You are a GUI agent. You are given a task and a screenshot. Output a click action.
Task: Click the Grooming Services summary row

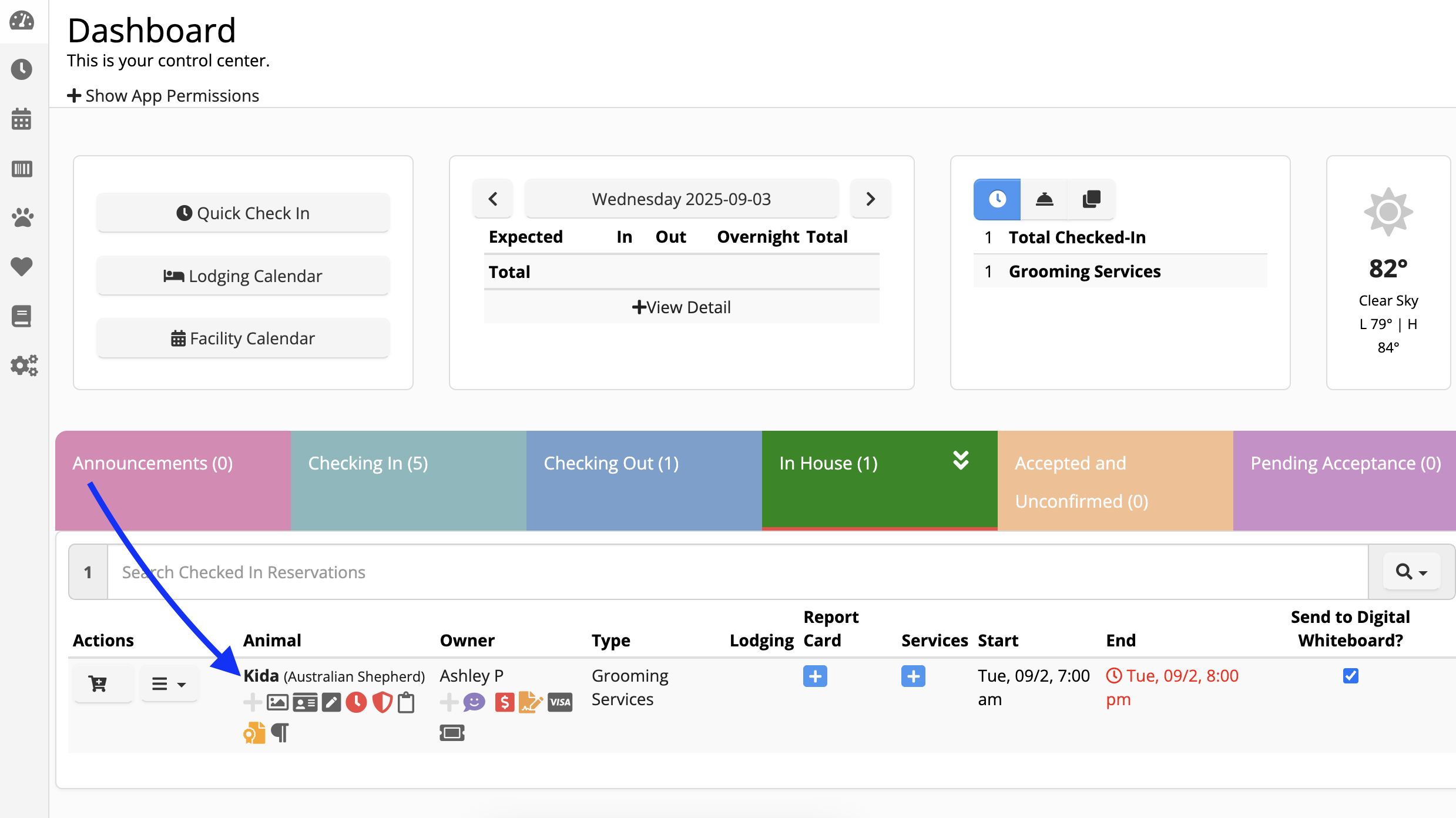click(x=1120, y=271)
